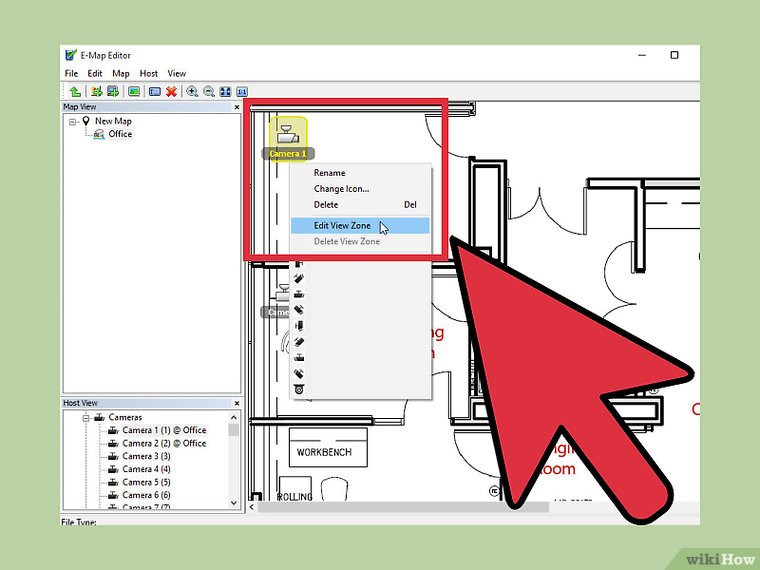
Task: Select Office in the Map View tree
Action: click(x=119, y=134)
